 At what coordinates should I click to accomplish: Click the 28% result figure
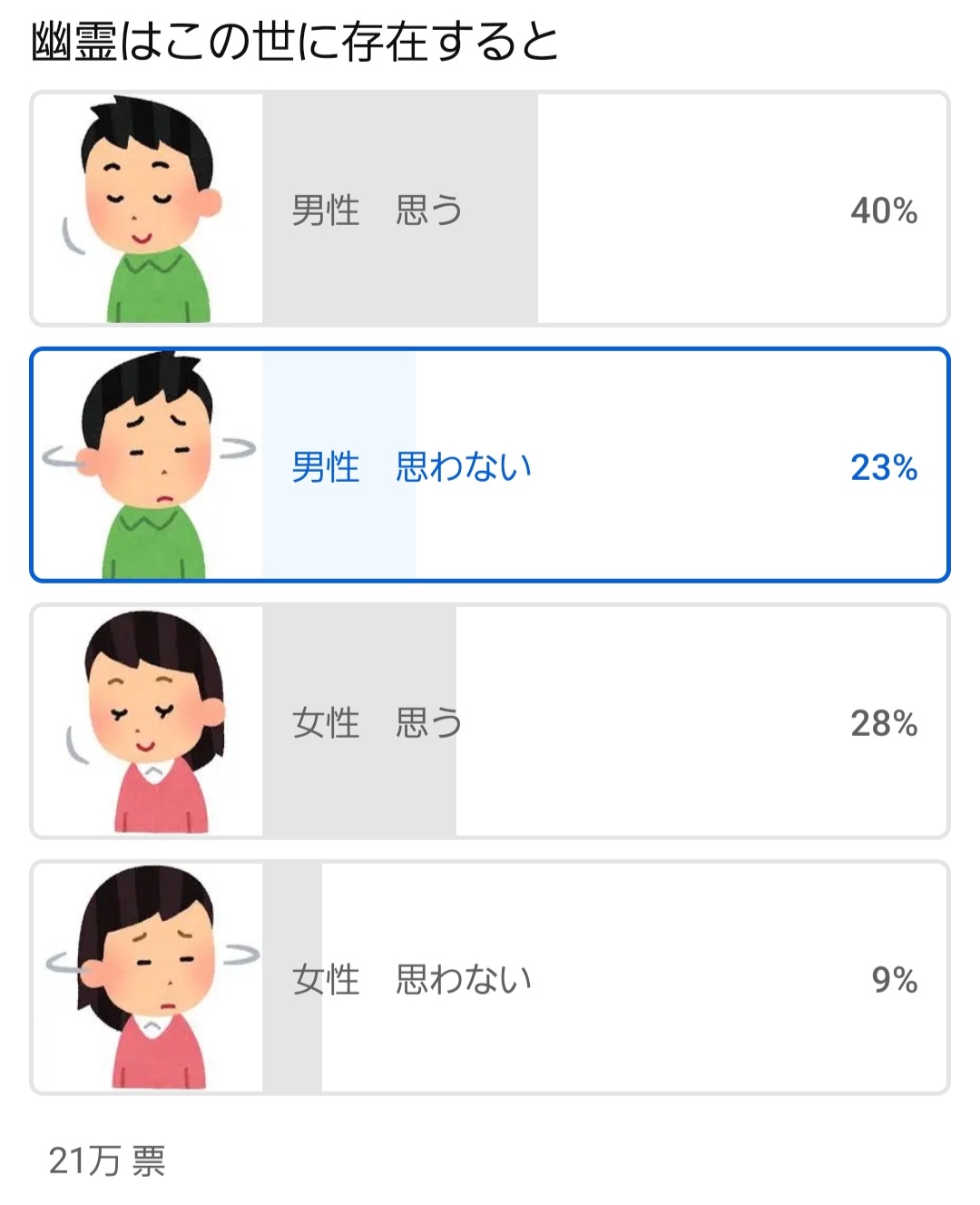(x=883, y=723)
